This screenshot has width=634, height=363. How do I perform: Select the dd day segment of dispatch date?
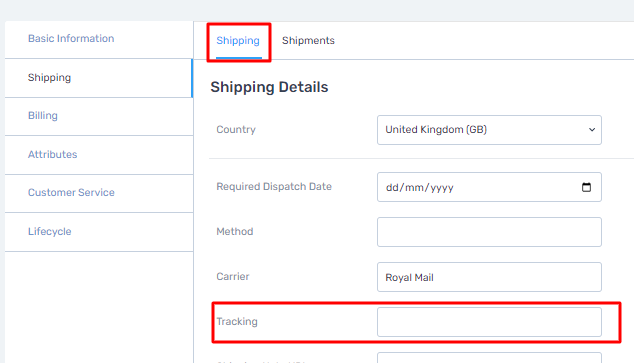click(392, 188)
